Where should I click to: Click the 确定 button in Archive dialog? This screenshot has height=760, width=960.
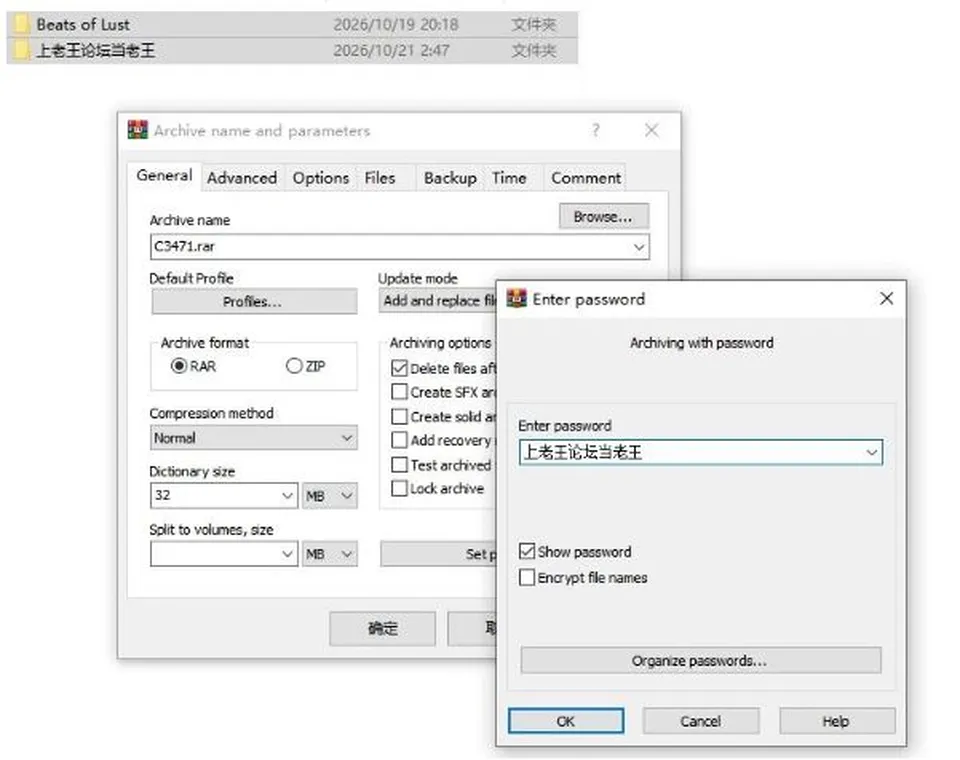click(382, 628)
